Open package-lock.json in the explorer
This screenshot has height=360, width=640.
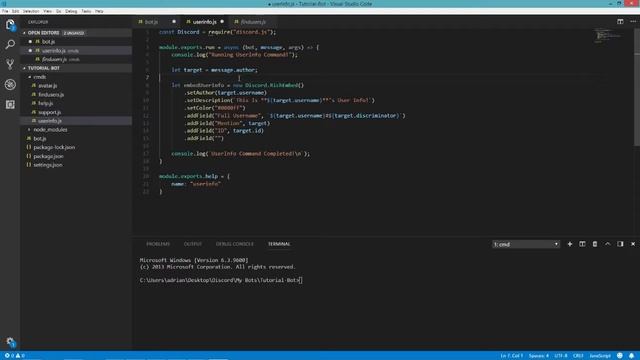(54, 147)
